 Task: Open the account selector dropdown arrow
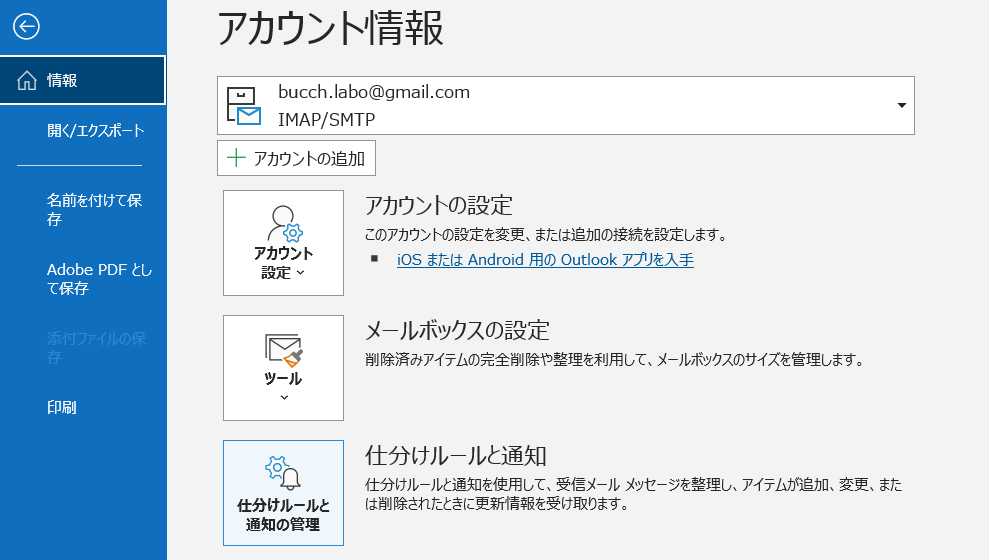[901, 105]
